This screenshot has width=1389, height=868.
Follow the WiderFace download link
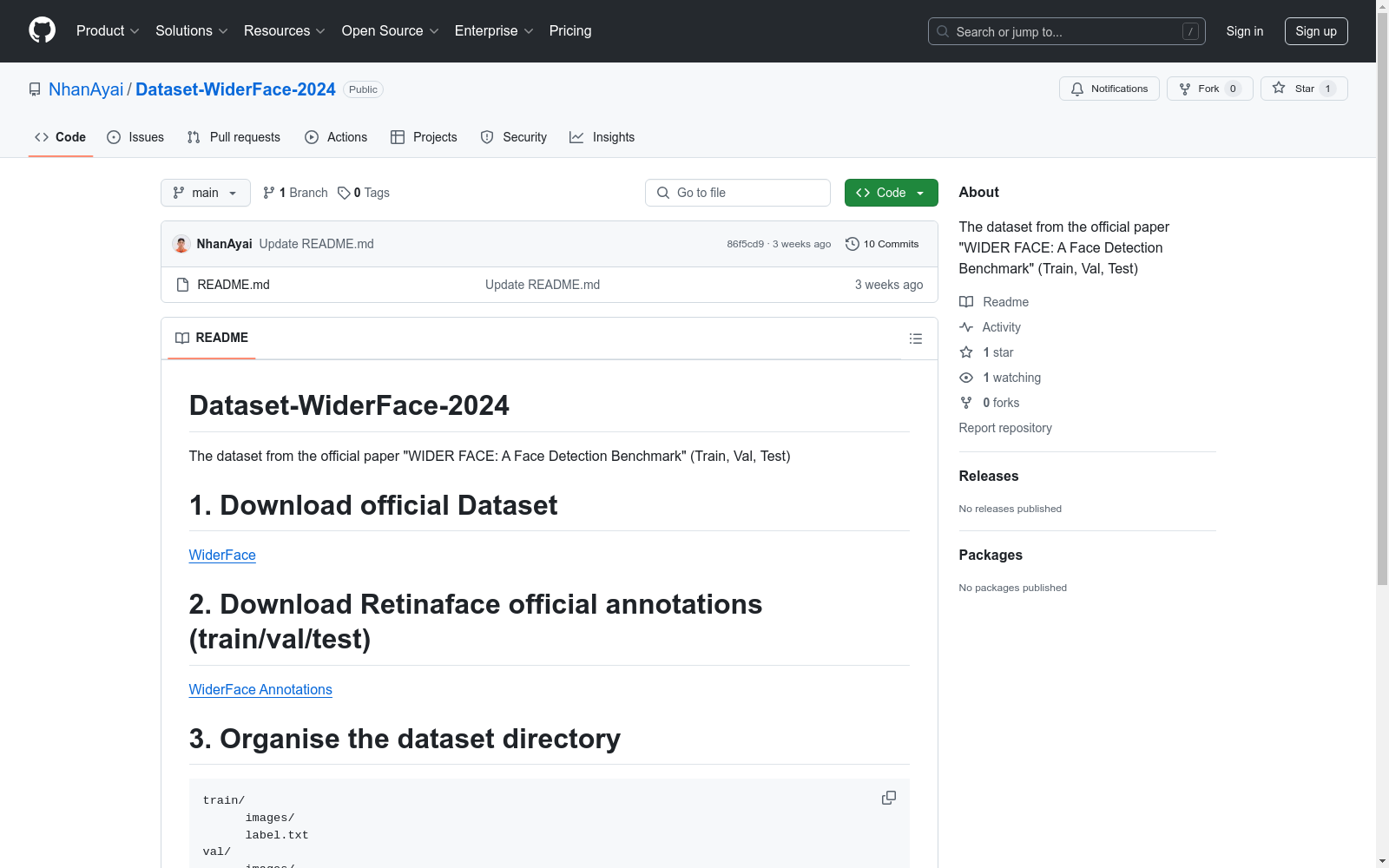pyautogui.click(x=222, y=555)
